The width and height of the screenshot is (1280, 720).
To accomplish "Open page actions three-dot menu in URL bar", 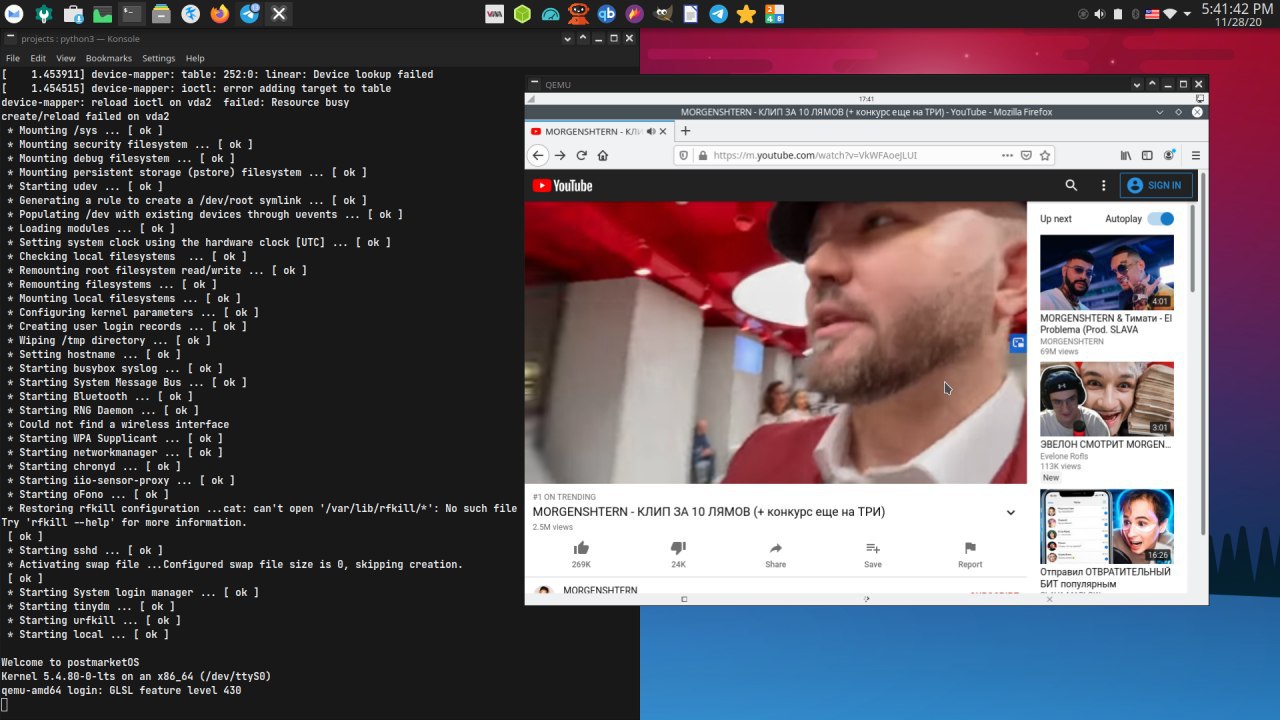I will click(1007, 155).
